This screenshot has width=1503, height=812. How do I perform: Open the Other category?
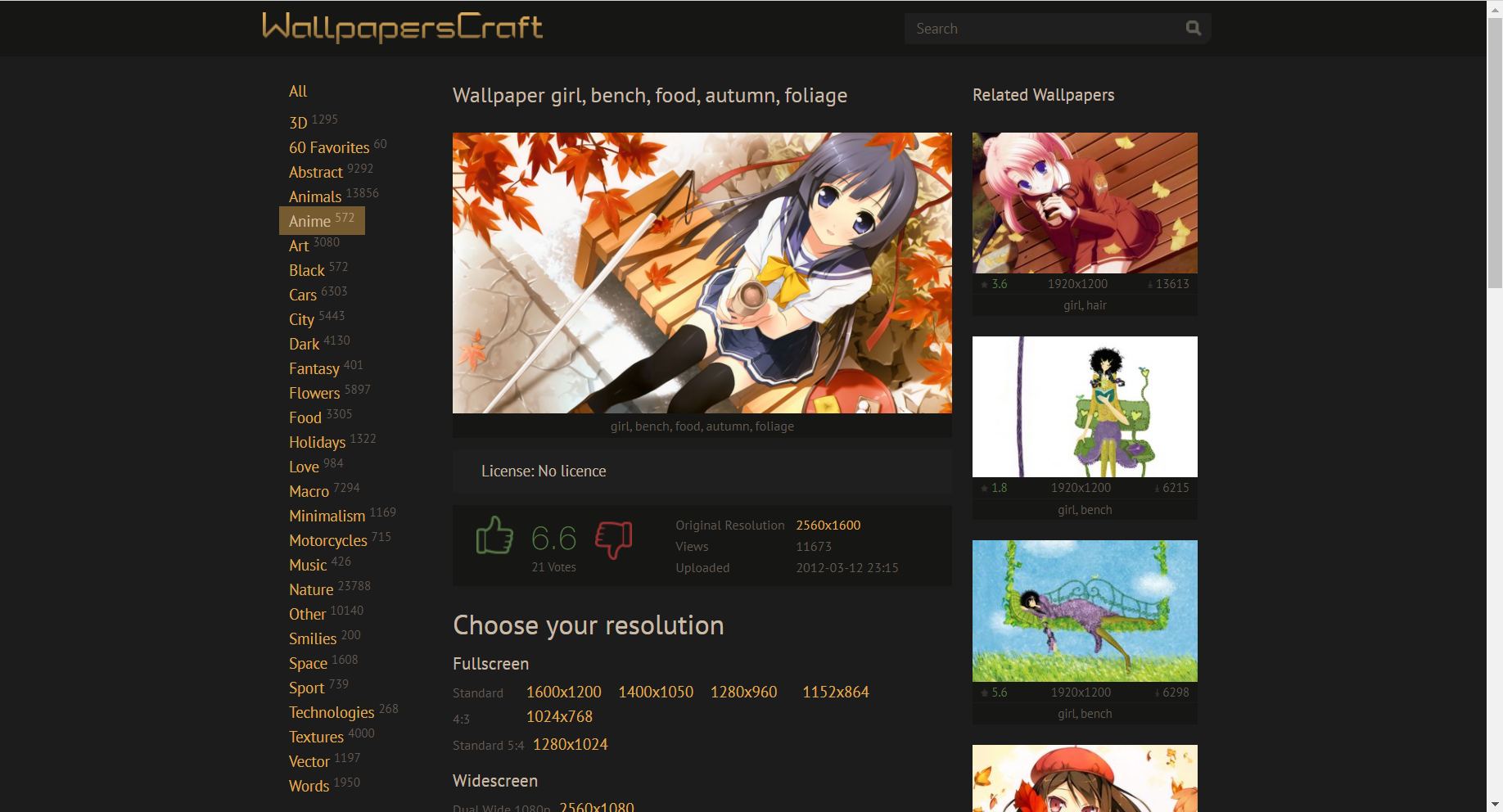pos(308,614)
